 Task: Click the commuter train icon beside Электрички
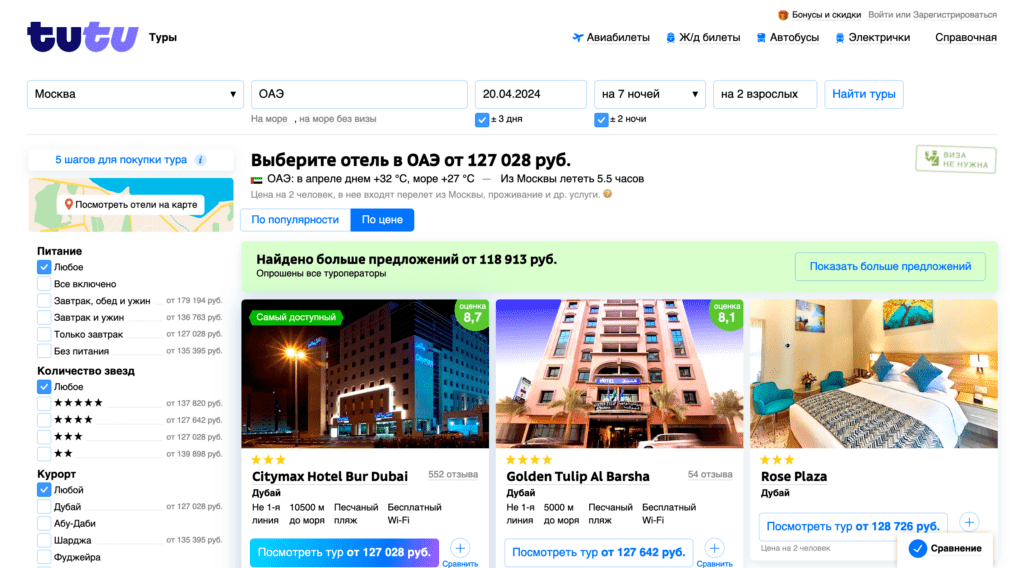(x=840, y=38)
